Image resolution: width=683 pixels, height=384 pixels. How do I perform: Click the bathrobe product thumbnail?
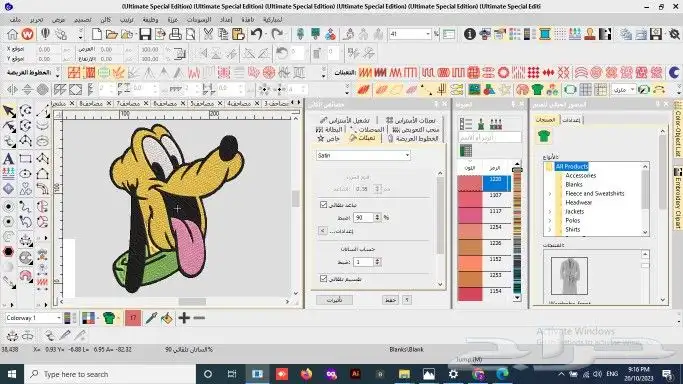coord(569,276)
